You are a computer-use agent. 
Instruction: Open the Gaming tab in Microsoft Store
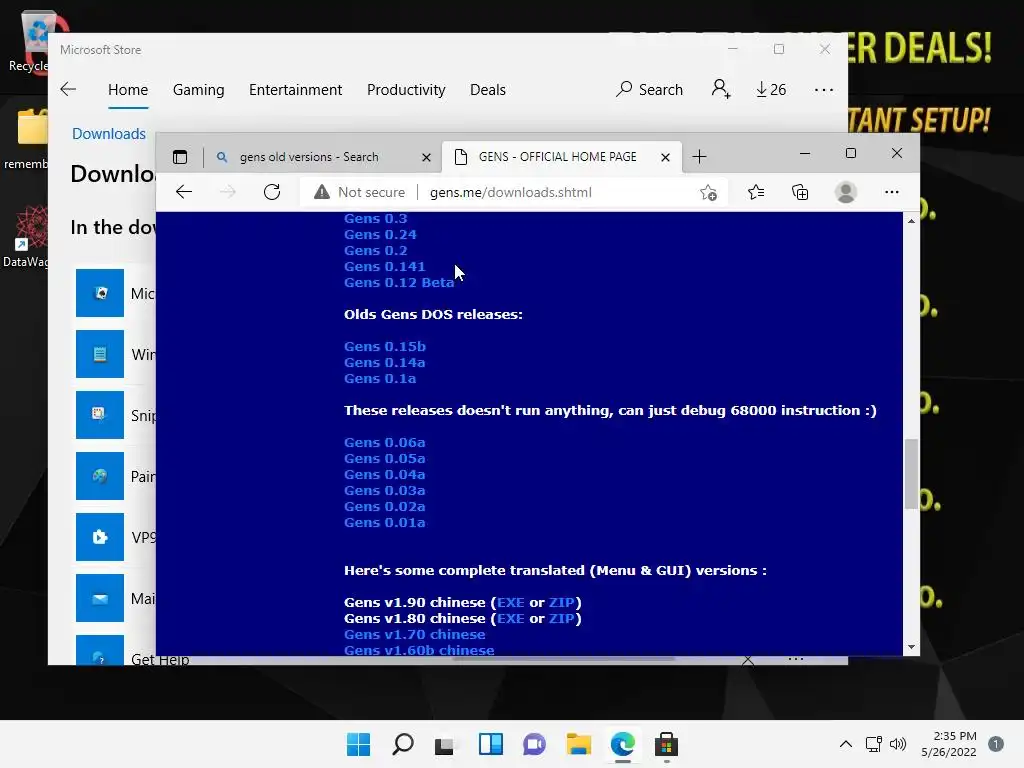click(x=199, y=89)
